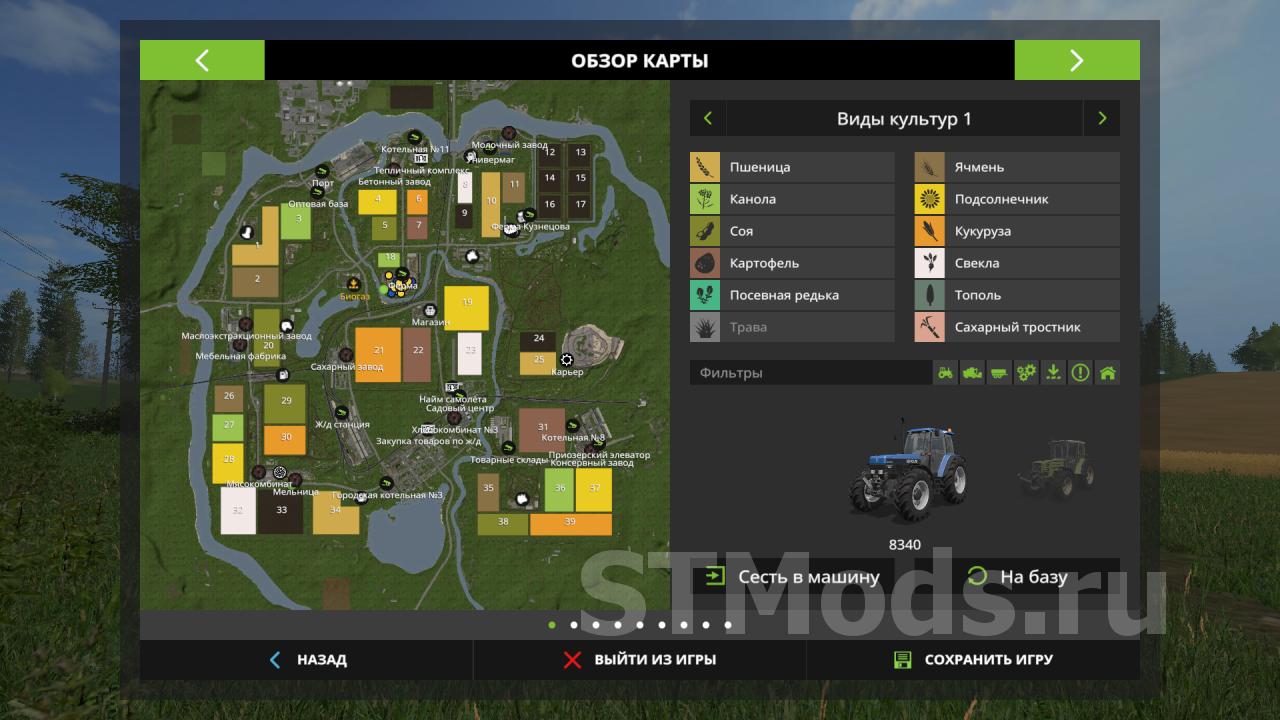Select the first active green page dot
The height and width of the screenshot is (720, 1280).
pos(552,625)
